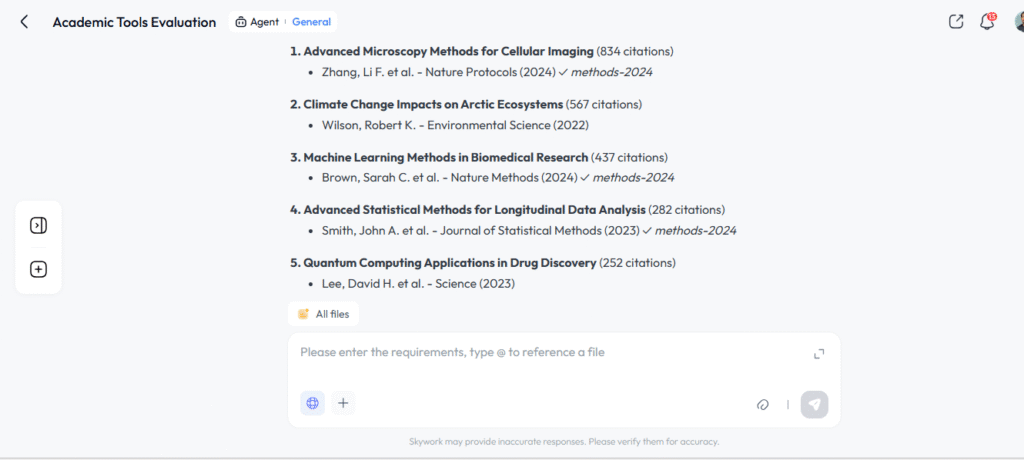Select the Advanced Microscopy Methods paper title
1024x460 pixels.
point(448,51)
